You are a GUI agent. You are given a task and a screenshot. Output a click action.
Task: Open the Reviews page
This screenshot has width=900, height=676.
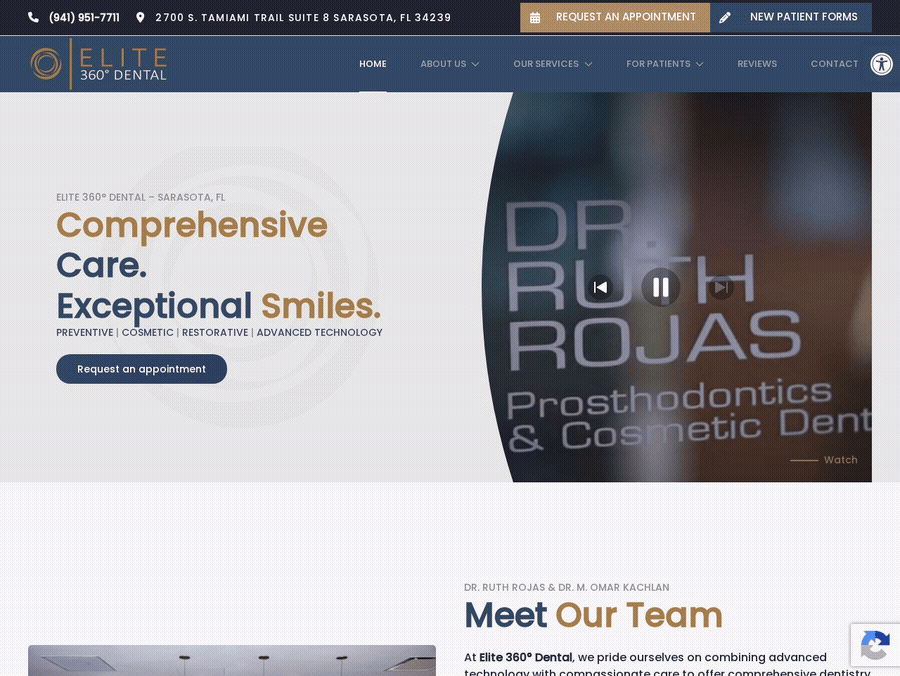point(757,64)
